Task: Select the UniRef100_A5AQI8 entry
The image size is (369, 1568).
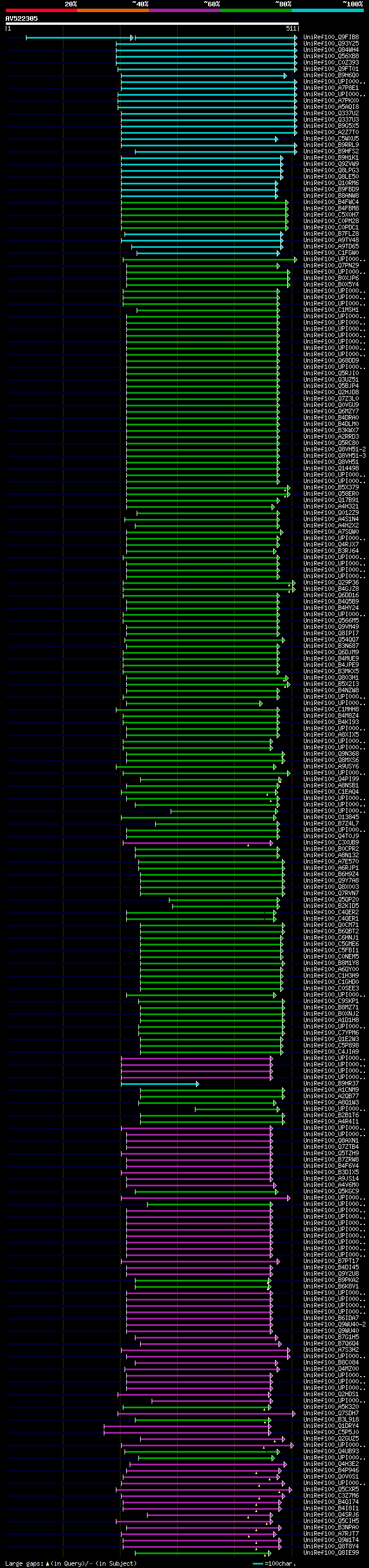Action: tap(332, 107)
